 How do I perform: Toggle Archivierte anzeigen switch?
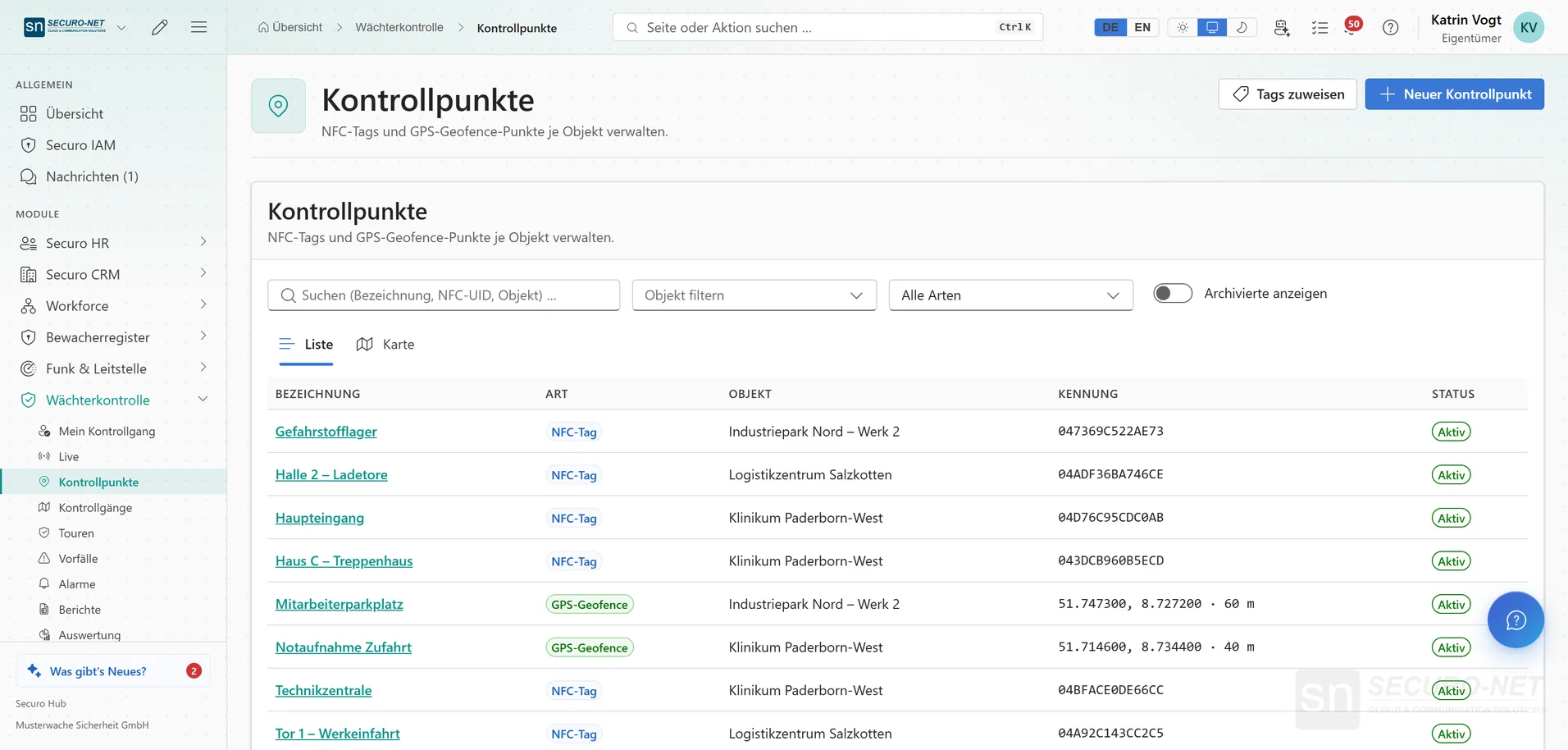(x=1172, y=293)
